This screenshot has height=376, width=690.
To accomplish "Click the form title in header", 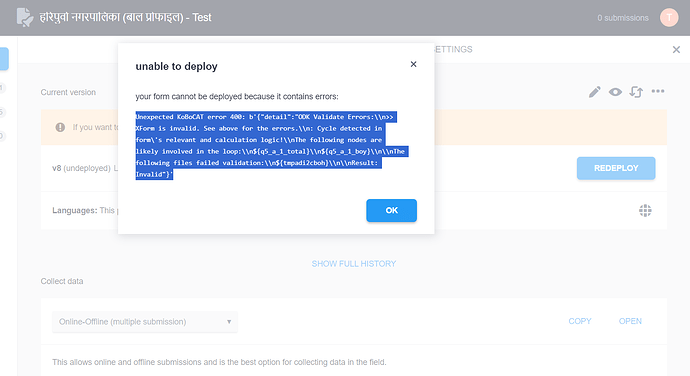I will pos(125,18).
